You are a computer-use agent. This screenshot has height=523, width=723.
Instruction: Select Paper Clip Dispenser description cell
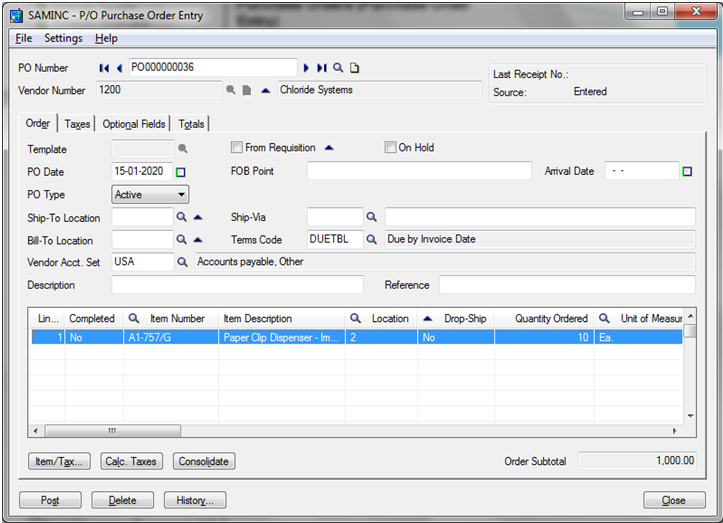point(282,338)
